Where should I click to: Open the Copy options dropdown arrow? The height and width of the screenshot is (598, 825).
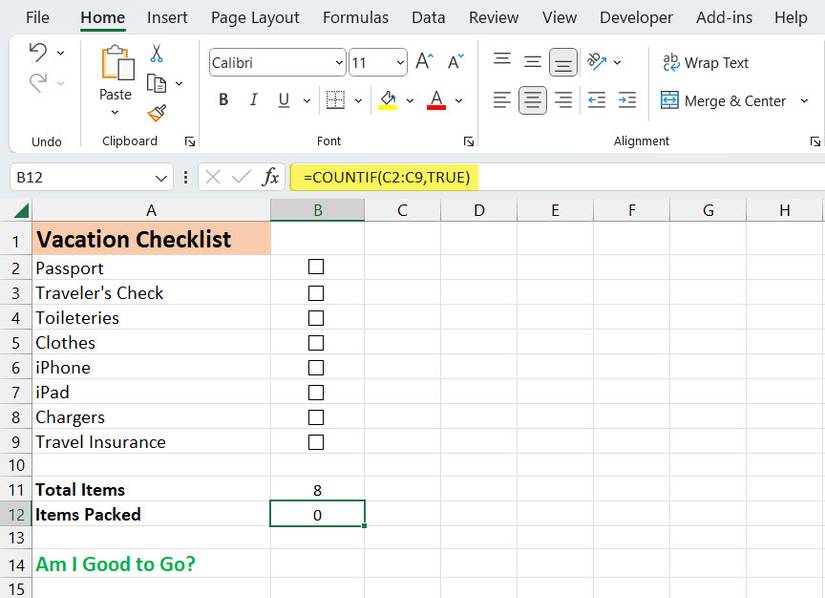(179, 83)
